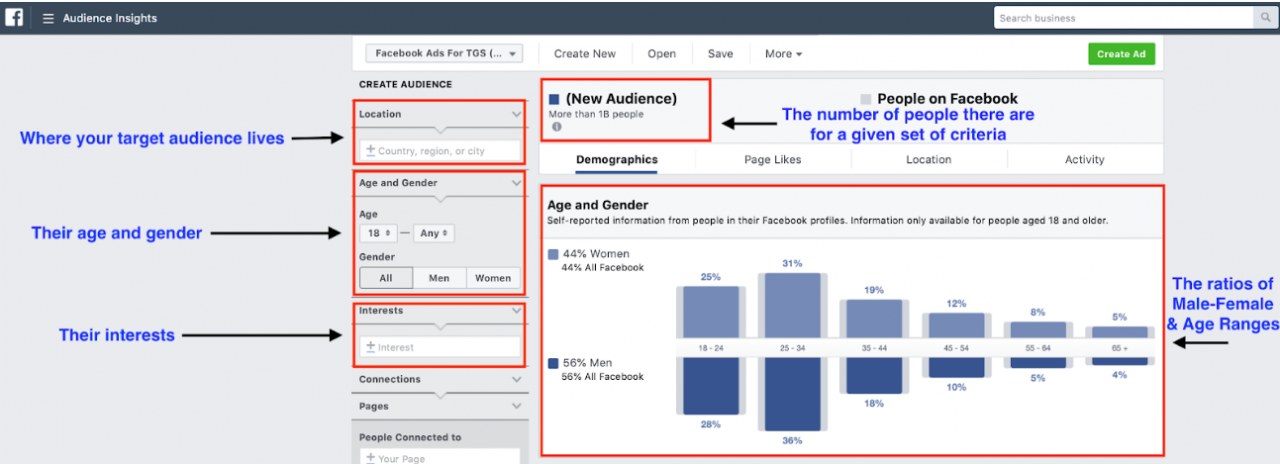Select the Women gender option
The image size is (1280, 464).
pos(493,278)
